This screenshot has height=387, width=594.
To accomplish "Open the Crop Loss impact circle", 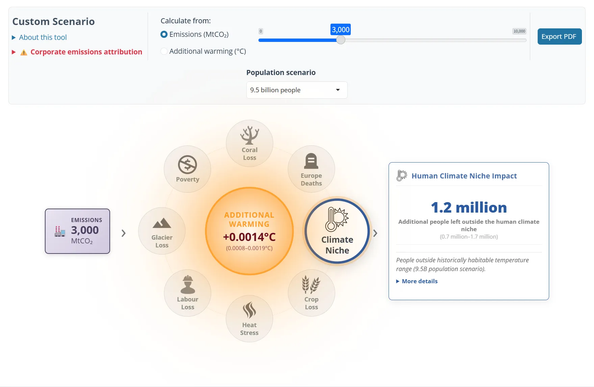I will tap(311, 293).
